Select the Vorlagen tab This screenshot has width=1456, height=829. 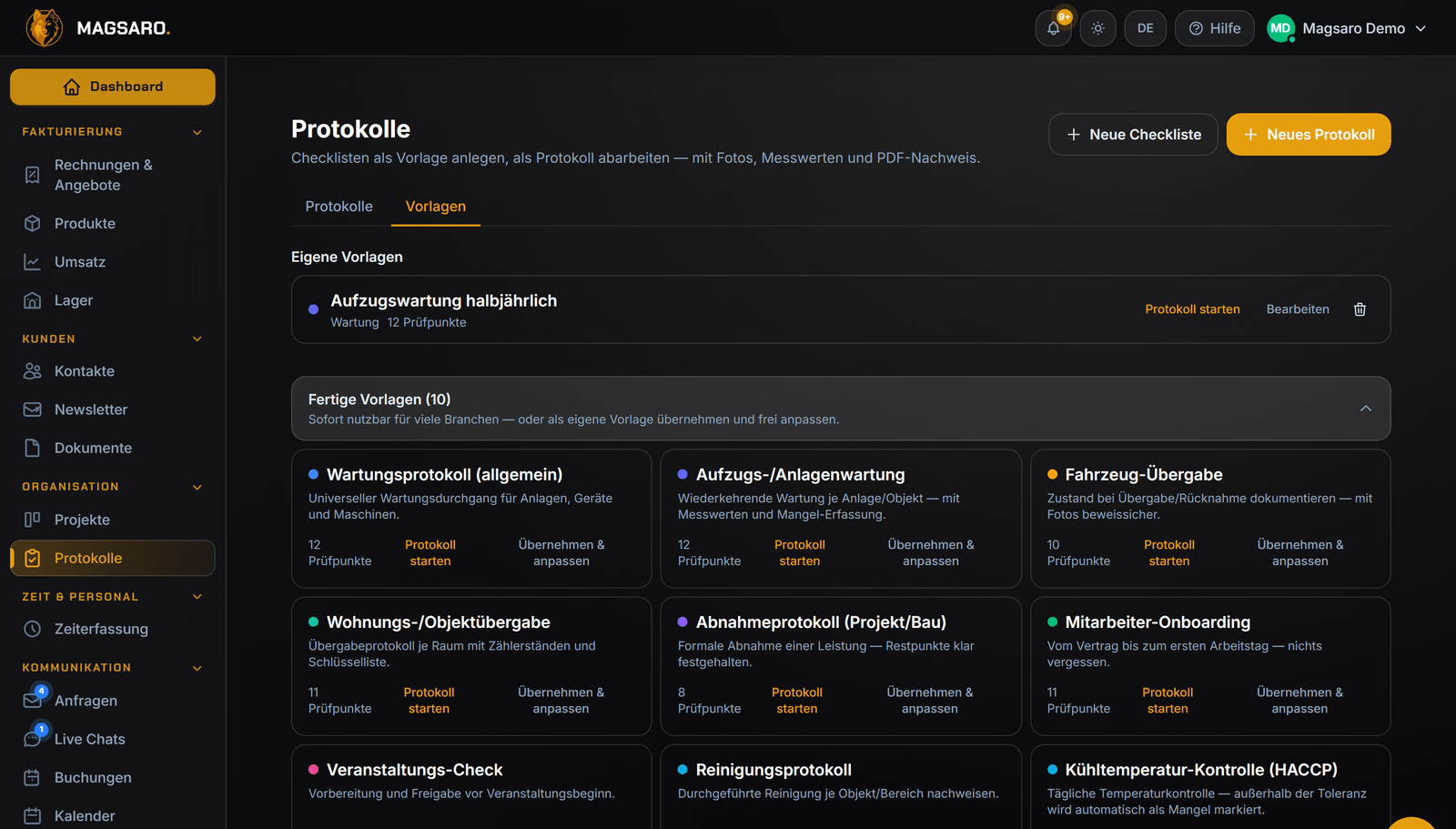click(x=436, y=207)
